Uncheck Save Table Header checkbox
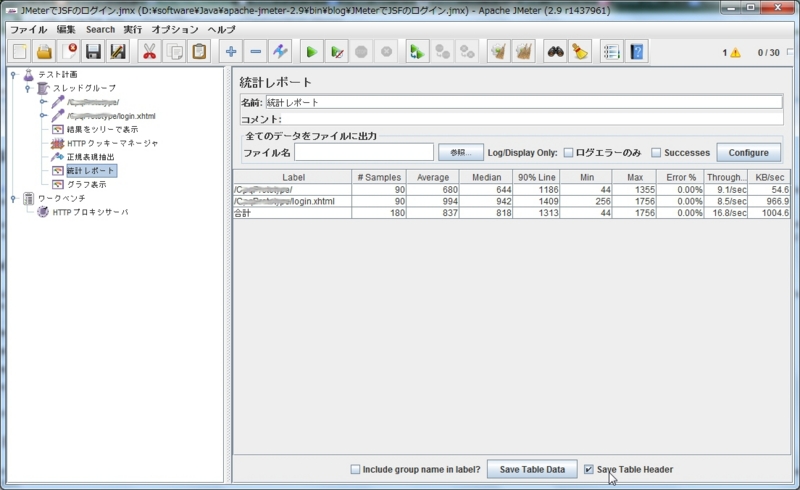 tap(588, 469)
